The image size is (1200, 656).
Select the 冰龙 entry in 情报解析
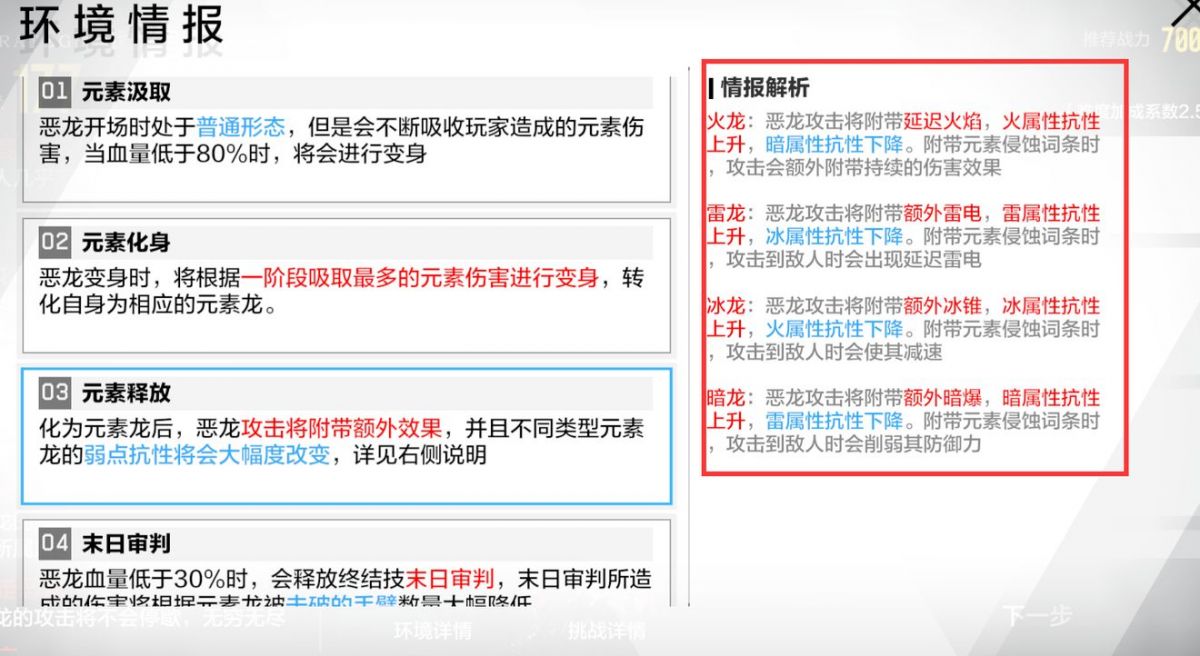coord(726,306)
